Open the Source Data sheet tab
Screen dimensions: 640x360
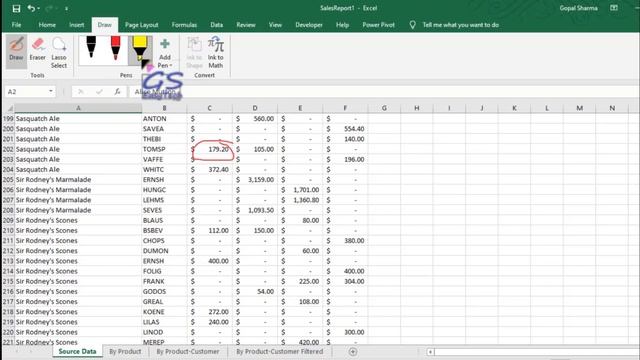point(77,351)
